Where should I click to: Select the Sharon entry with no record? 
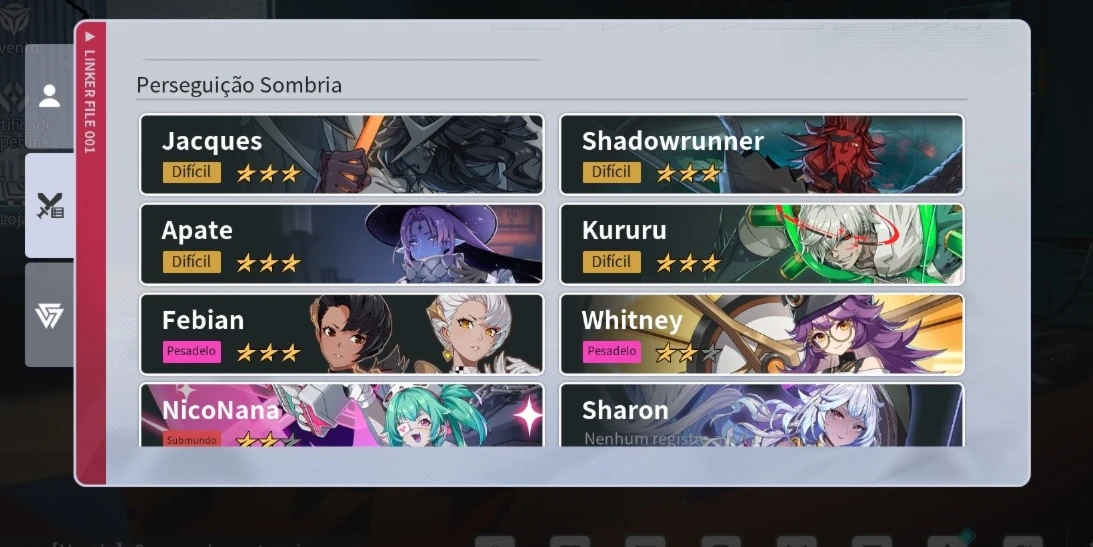(762, 415)
